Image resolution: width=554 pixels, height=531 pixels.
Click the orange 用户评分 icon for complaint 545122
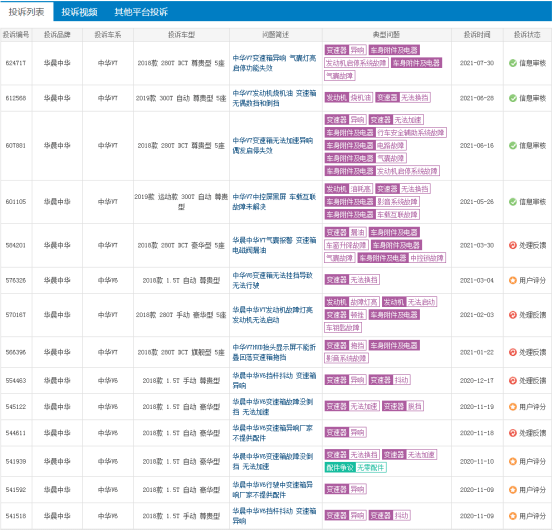coord(513,406)
